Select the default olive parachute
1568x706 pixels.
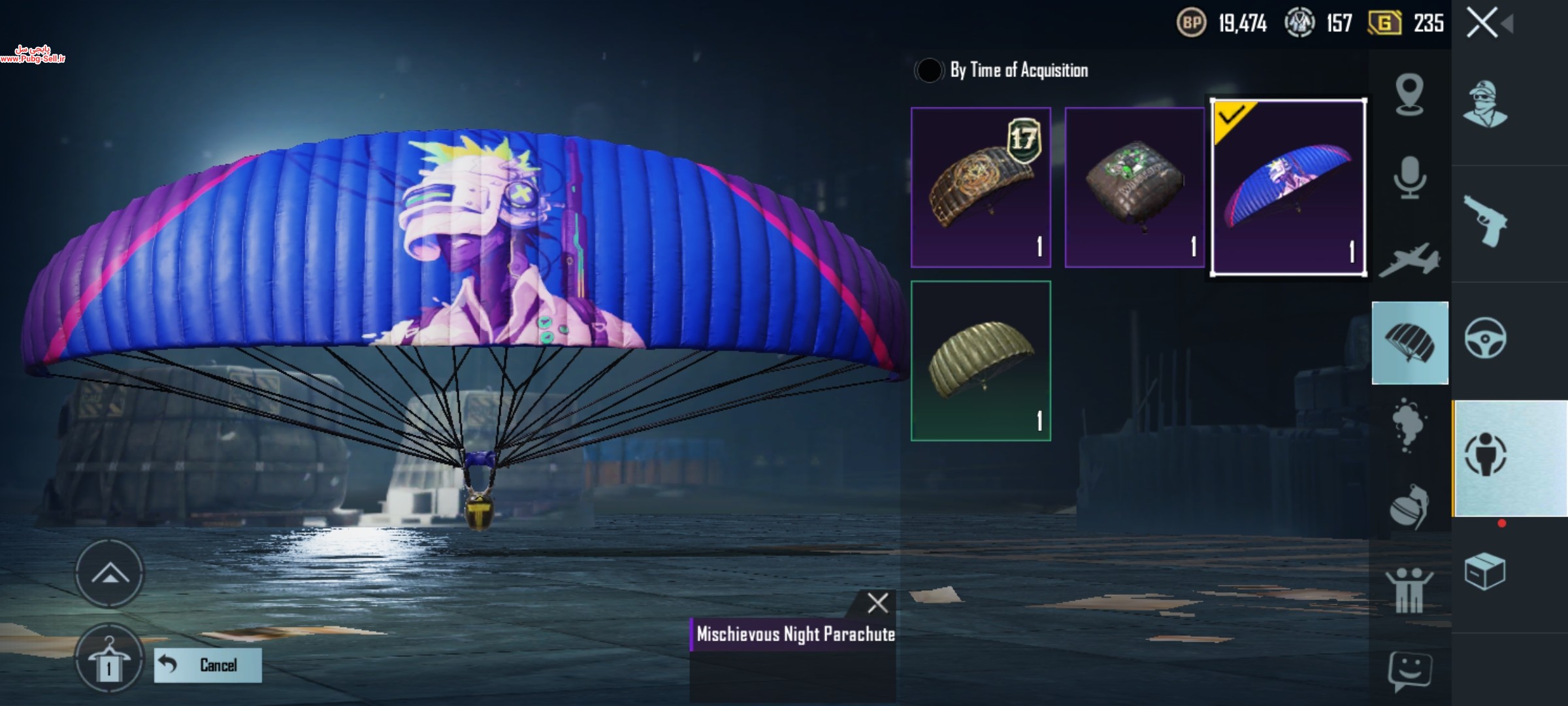click(x=981, y=361)
